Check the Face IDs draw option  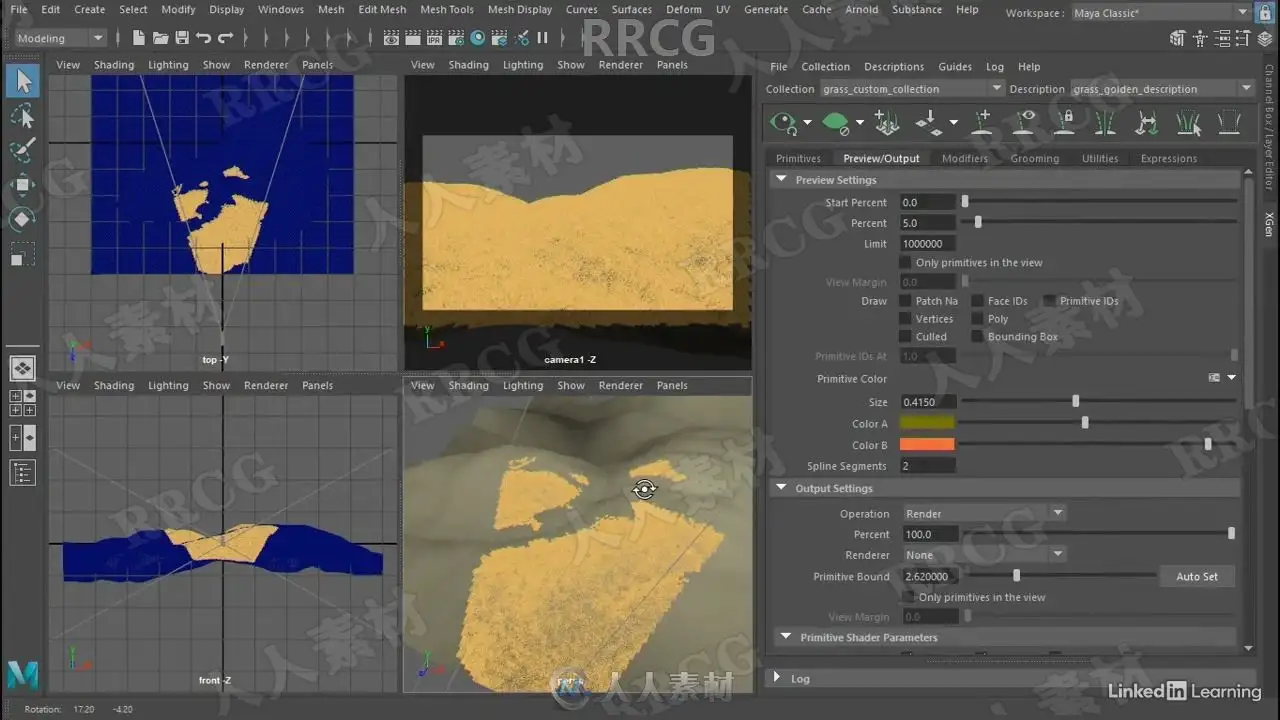pyautogui.click(x=977, y=301)
